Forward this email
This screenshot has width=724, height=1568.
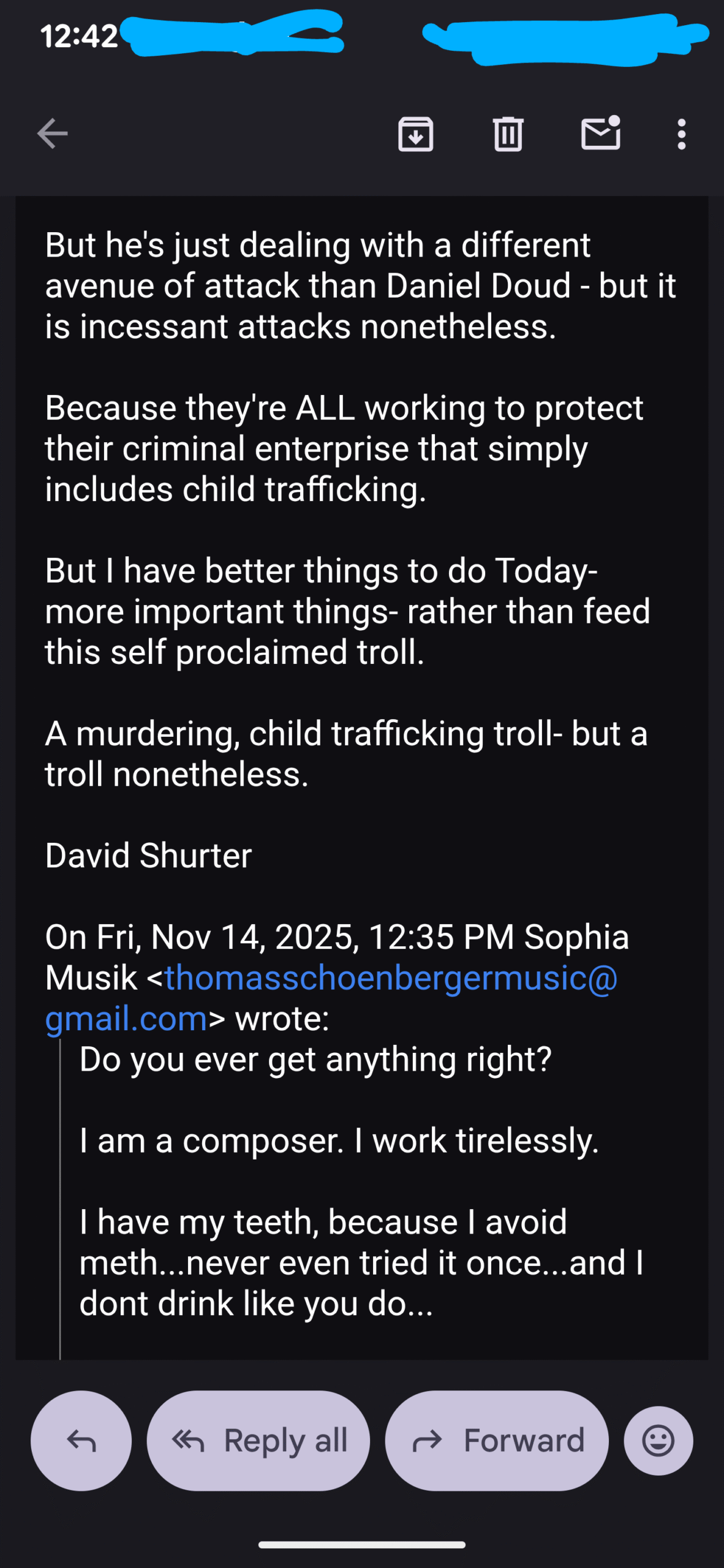click(x=497, y=1441)
